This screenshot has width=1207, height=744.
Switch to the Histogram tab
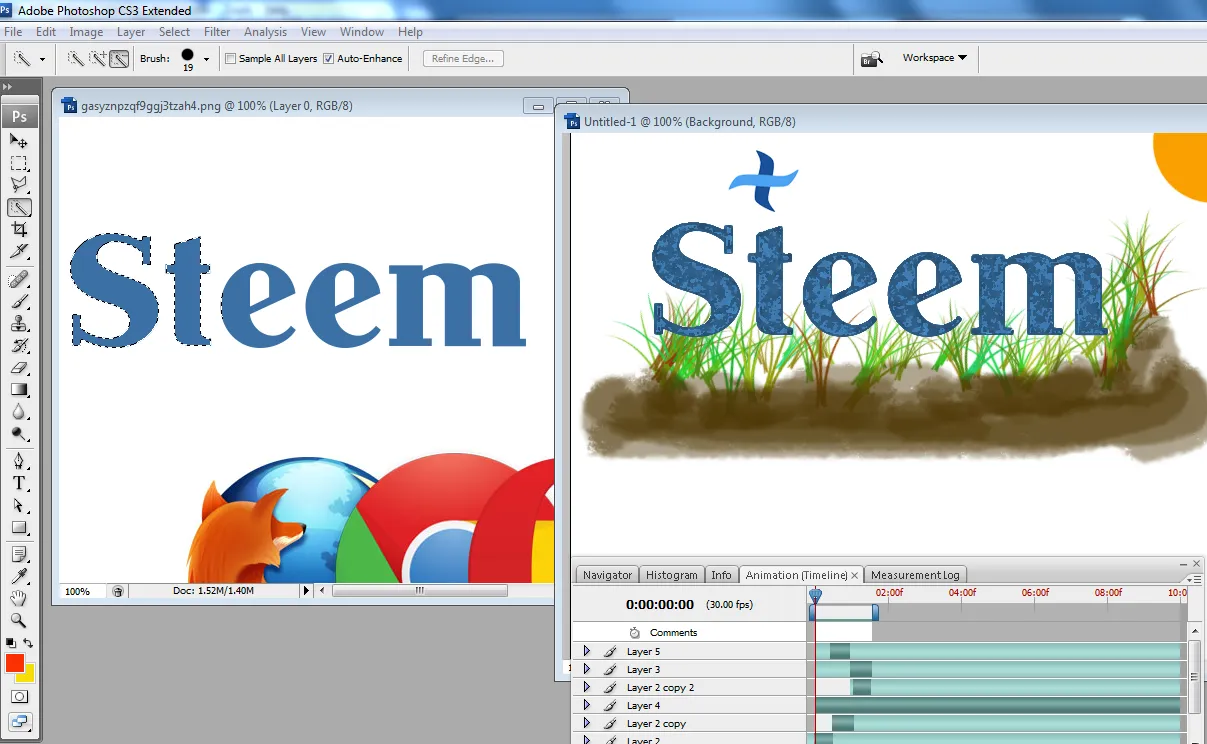tap(672, 575)
